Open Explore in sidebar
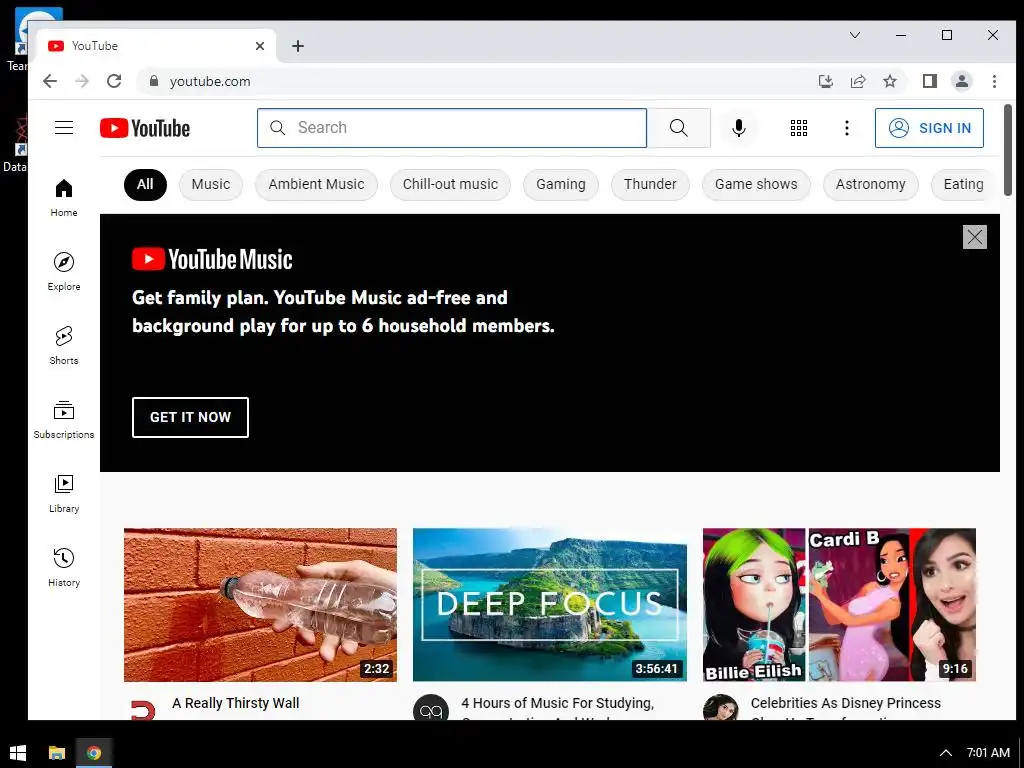This screenshot has height=768, width=1024. click(x=64, y=272)
